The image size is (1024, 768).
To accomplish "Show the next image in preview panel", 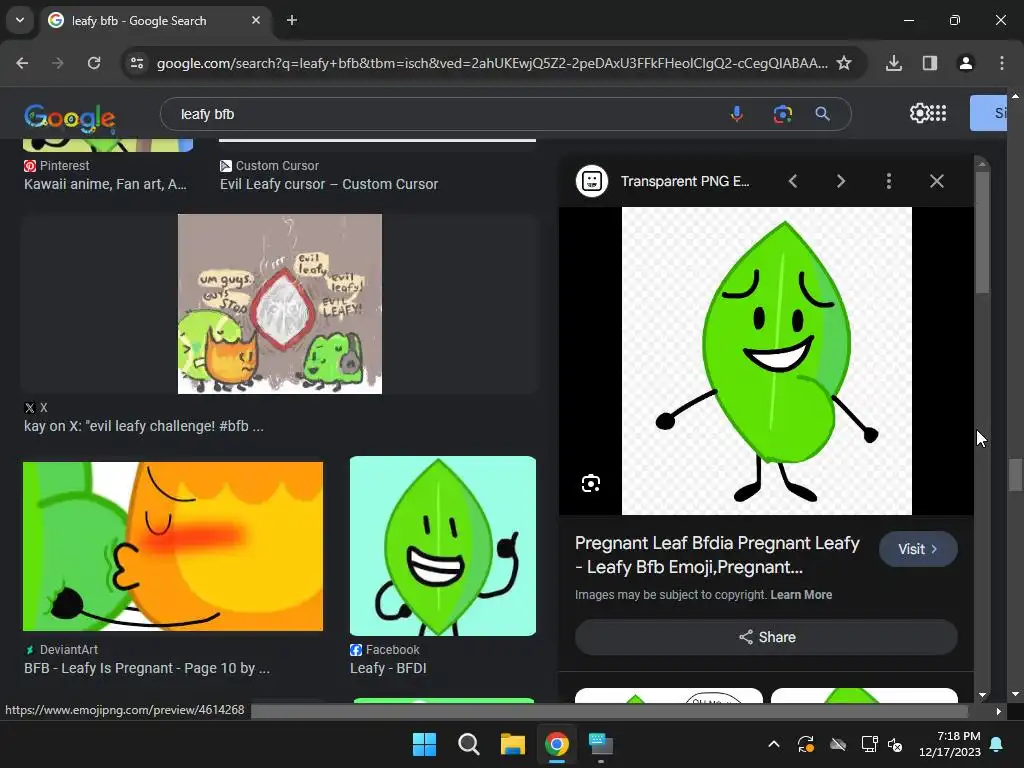I will coord(840,181).
